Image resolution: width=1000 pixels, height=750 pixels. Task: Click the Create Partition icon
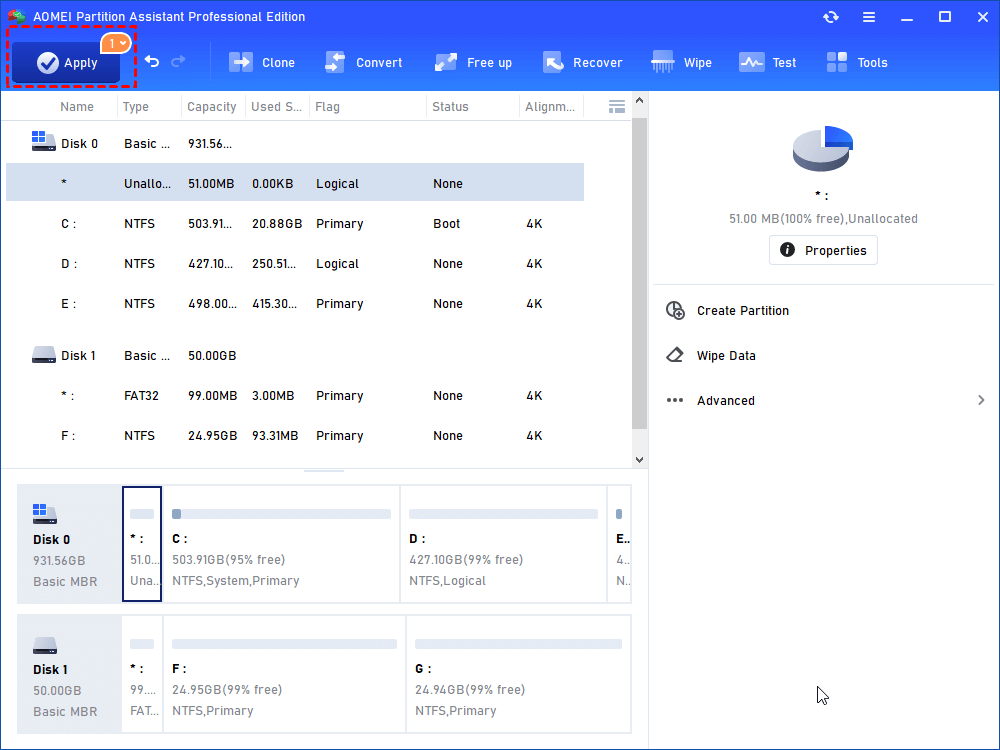coord(675,311)
